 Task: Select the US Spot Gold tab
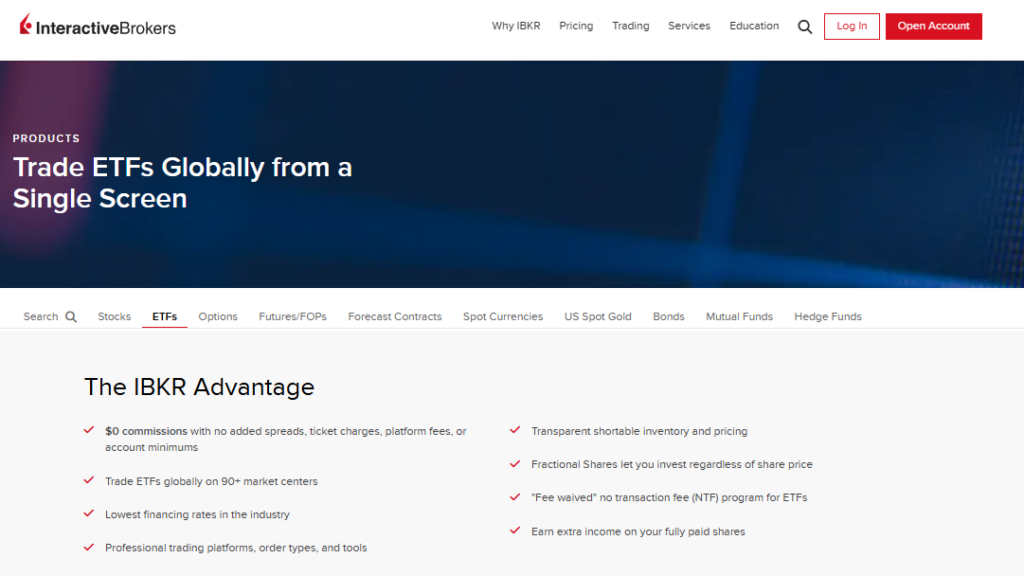point(598,316)
